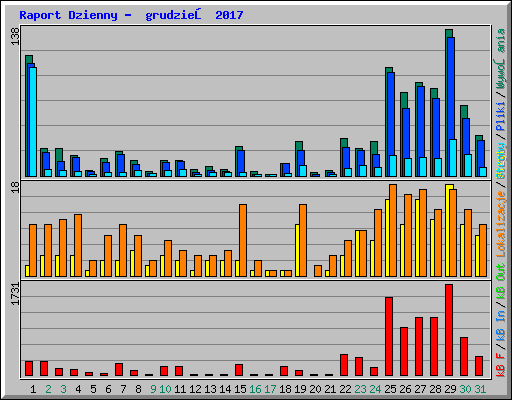Screen dimensions: 512x400
Task: Click day label 3 on the x-axis
Action: pyautogui.click(x=63, y=389)
